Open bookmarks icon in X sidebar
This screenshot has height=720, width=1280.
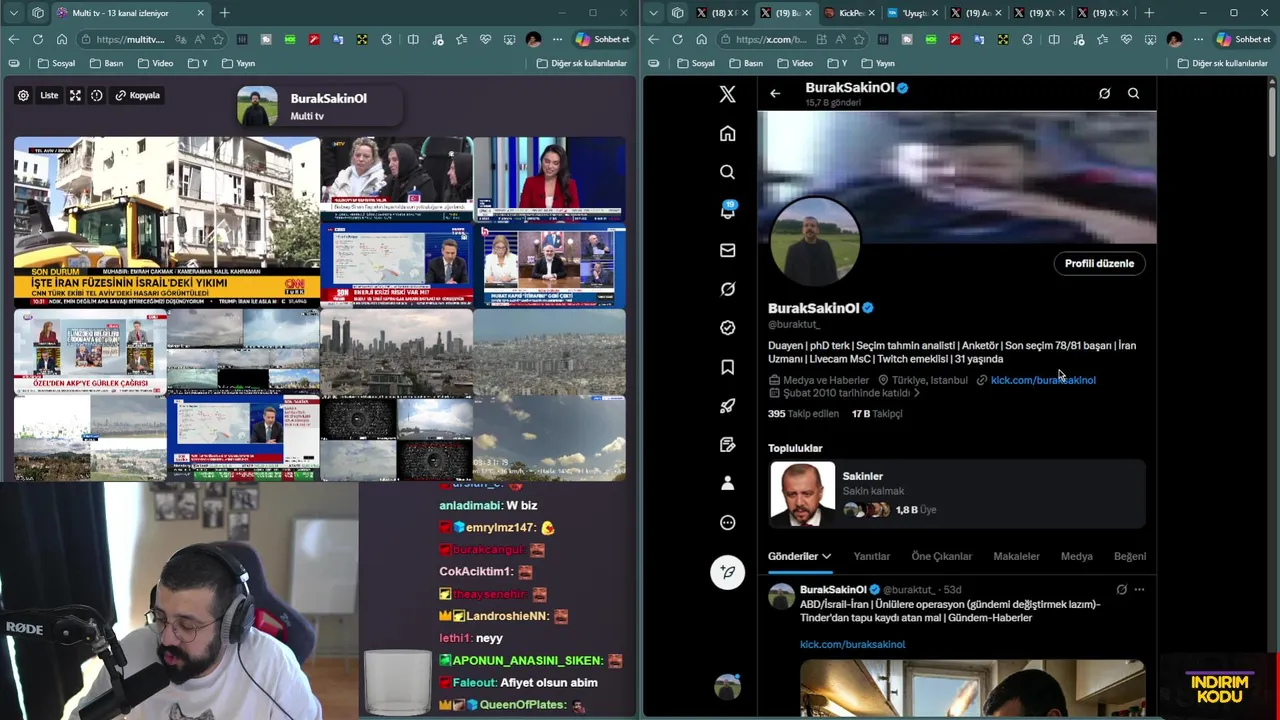click(x=727, y=367)
